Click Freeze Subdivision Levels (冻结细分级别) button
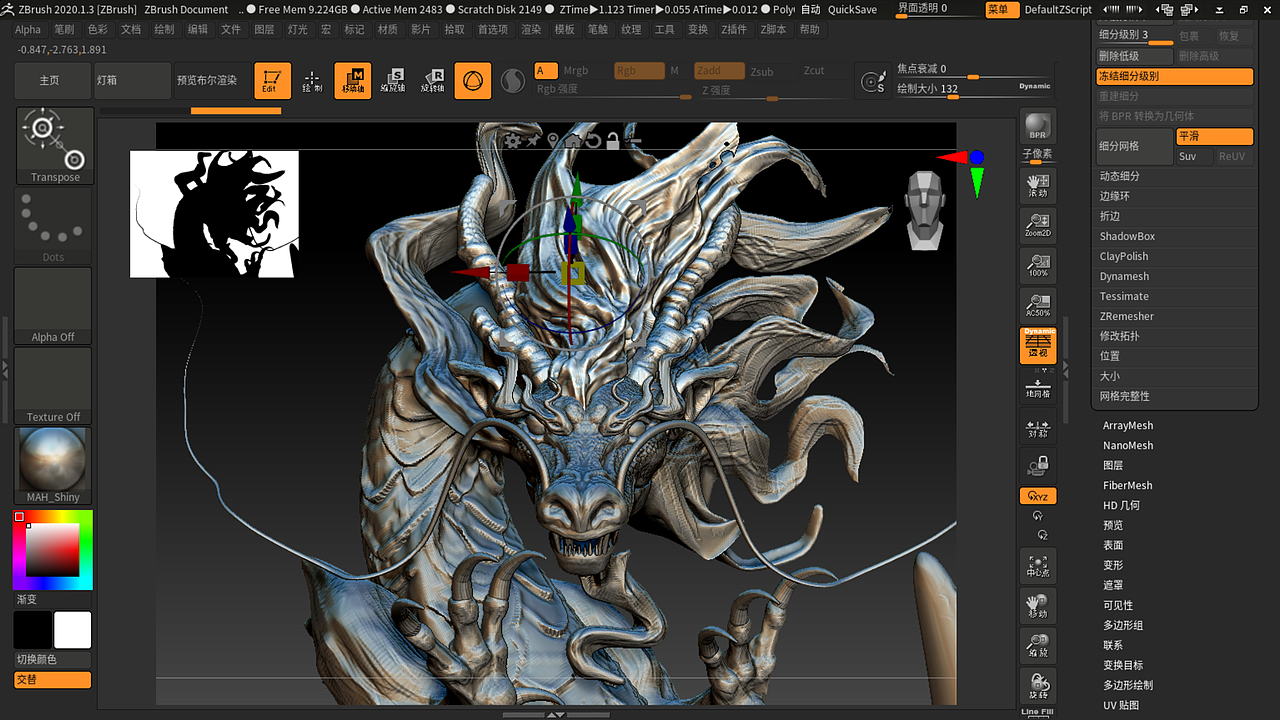 point(1174,76)
